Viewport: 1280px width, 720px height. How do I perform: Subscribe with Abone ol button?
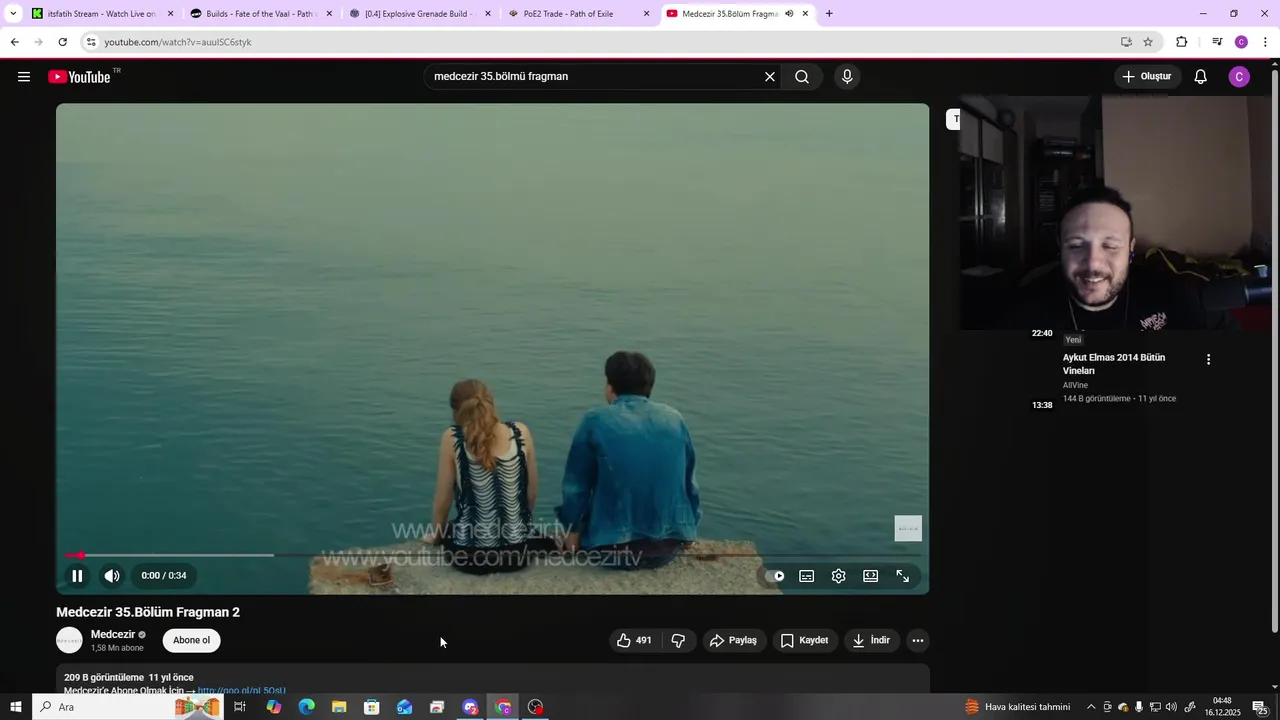pyautogui.click(x=192, y=641)
